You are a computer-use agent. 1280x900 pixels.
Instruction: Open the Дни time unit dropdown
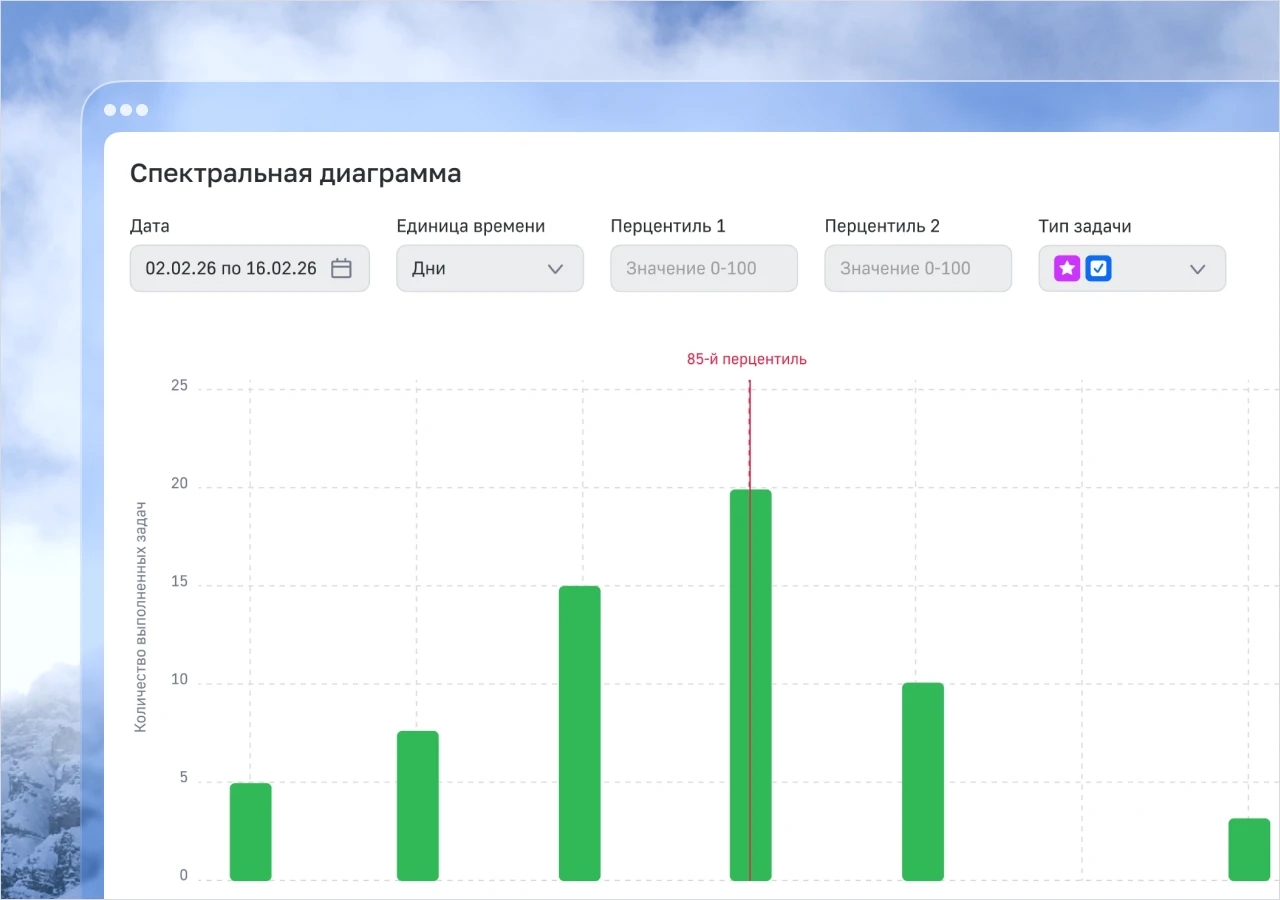coord(490,268)
